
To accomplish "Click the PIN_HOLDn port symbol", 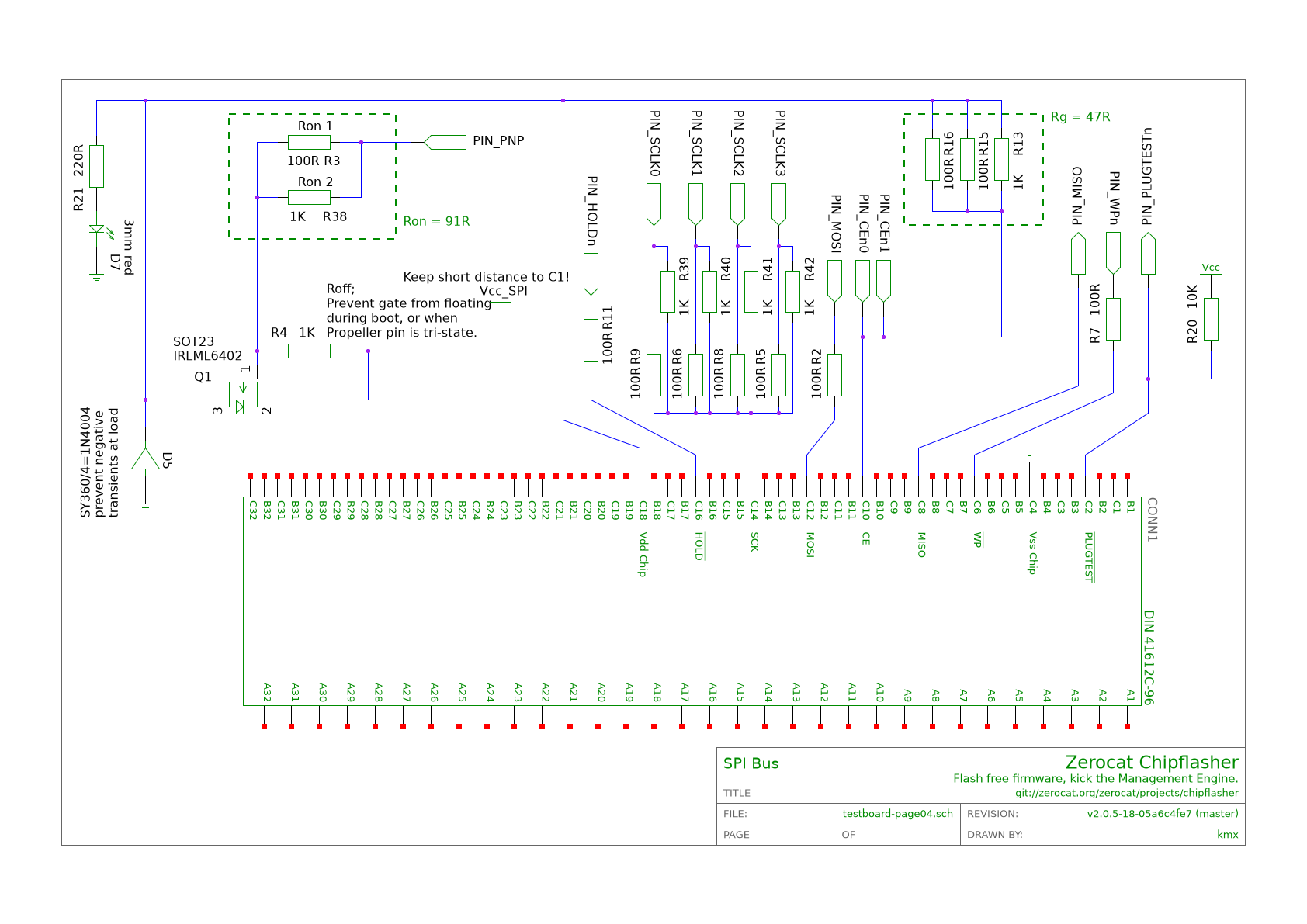I will coord(591,274).
